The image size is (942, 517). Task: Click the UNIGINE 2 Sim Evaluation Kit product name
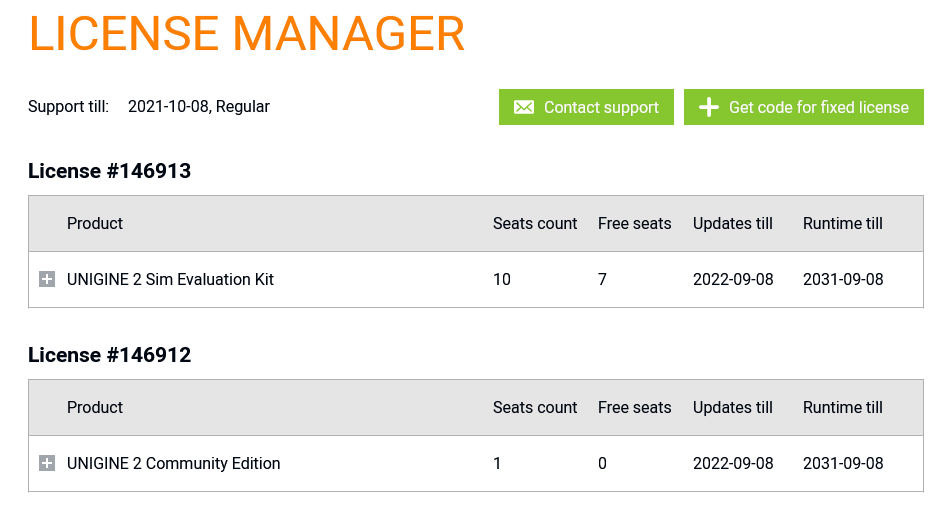click(170, 279)
